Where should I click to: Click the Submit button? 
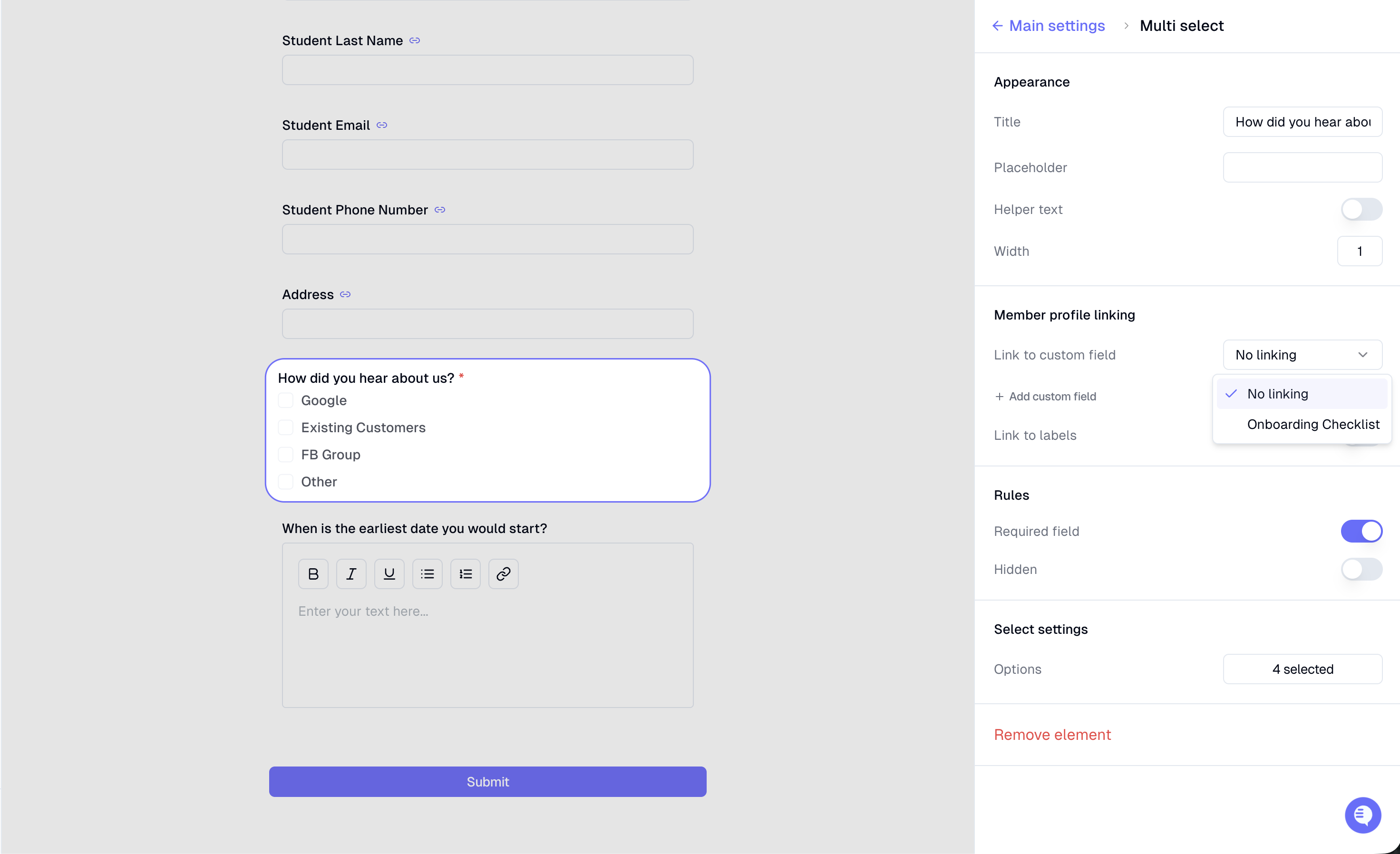pyautogui.click(x=487, y=782)
